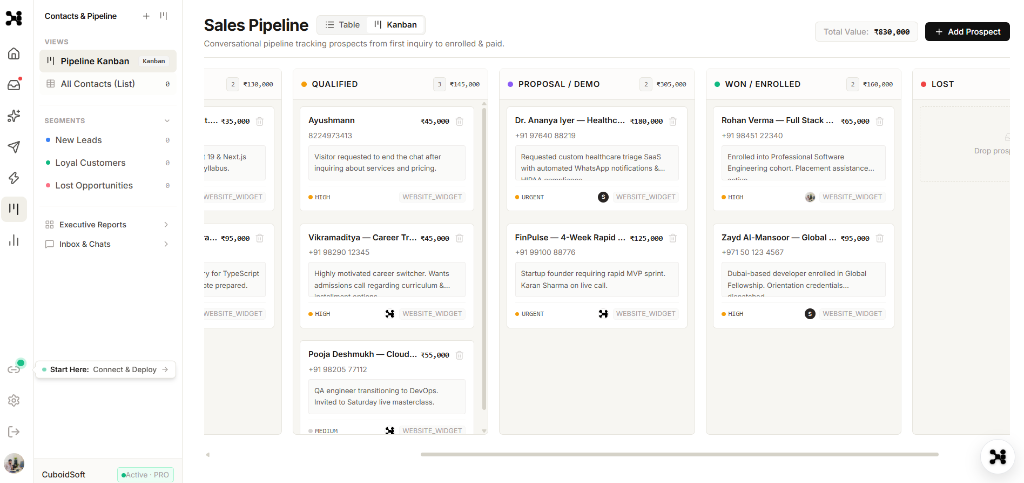Open the Rohan Verma — Full Stack... card title
1024x483 pixels.
[777, 121]
